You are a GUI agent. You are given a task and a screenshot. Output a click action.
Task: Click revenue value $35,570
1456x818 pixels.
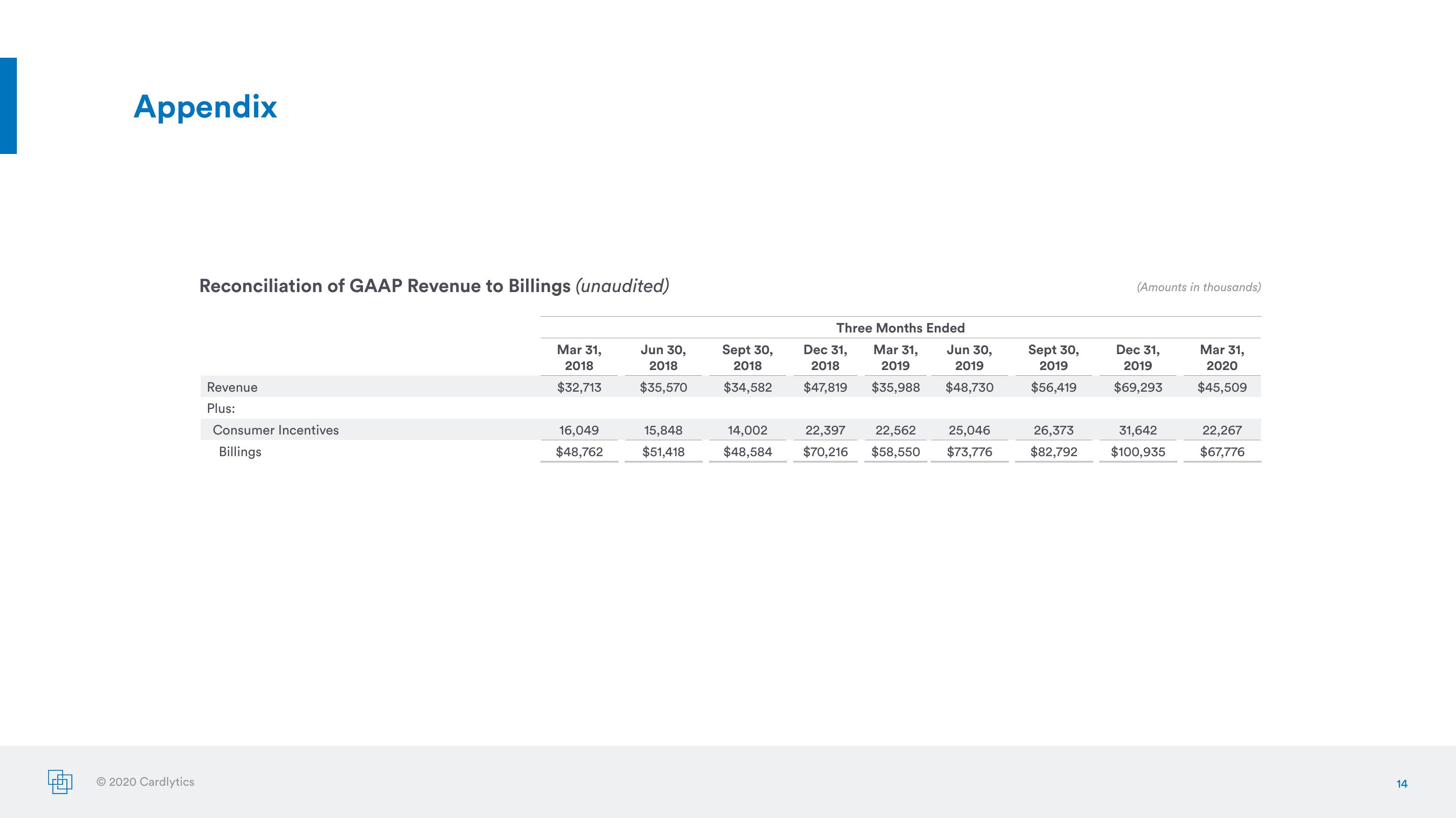click(x=663, y=387)
